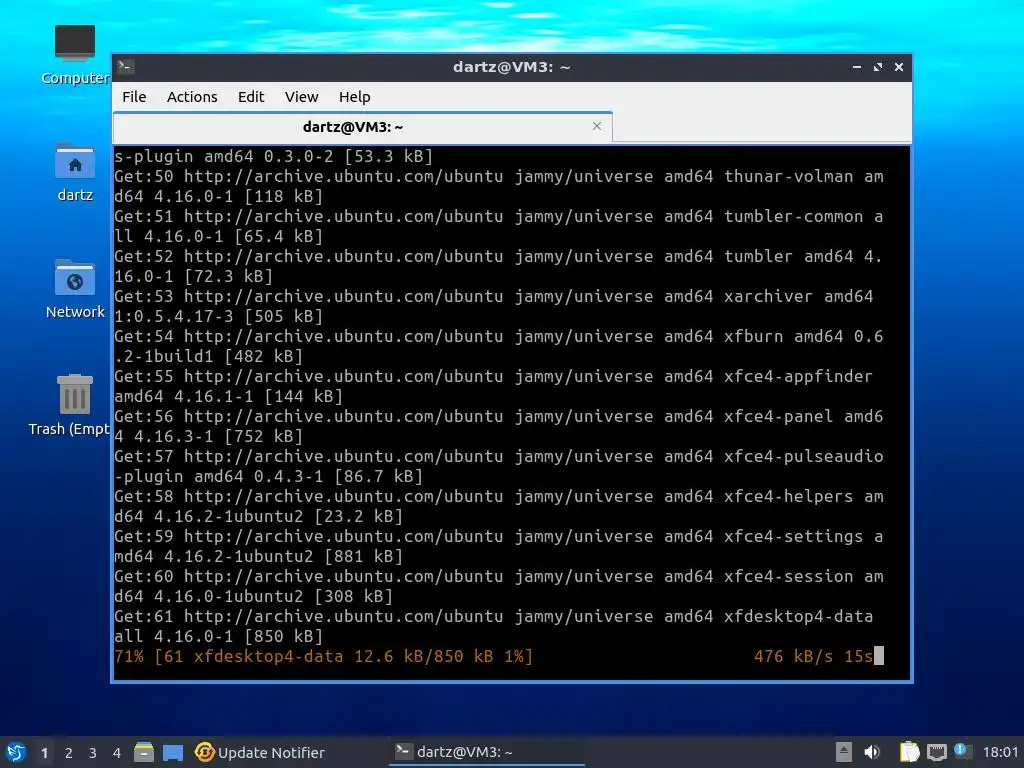Screen dimensions: 1024x768
Task: Click the Get:50 thunar-volman line
Action: coord(499,186)
